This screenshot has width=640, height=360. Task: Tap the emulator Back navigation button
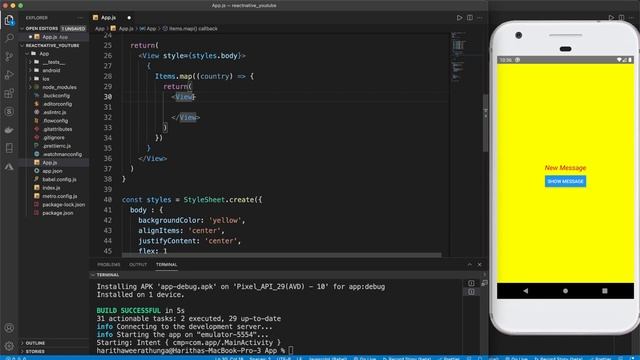click(x=526, y=291)
